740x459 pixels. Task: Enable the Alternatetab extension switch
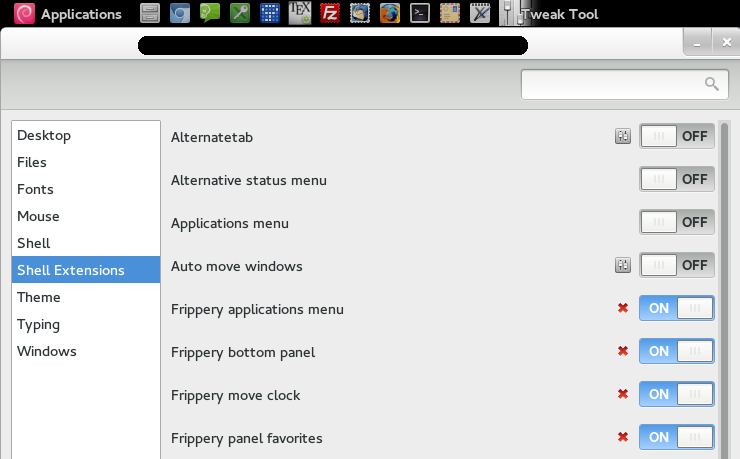677,136
